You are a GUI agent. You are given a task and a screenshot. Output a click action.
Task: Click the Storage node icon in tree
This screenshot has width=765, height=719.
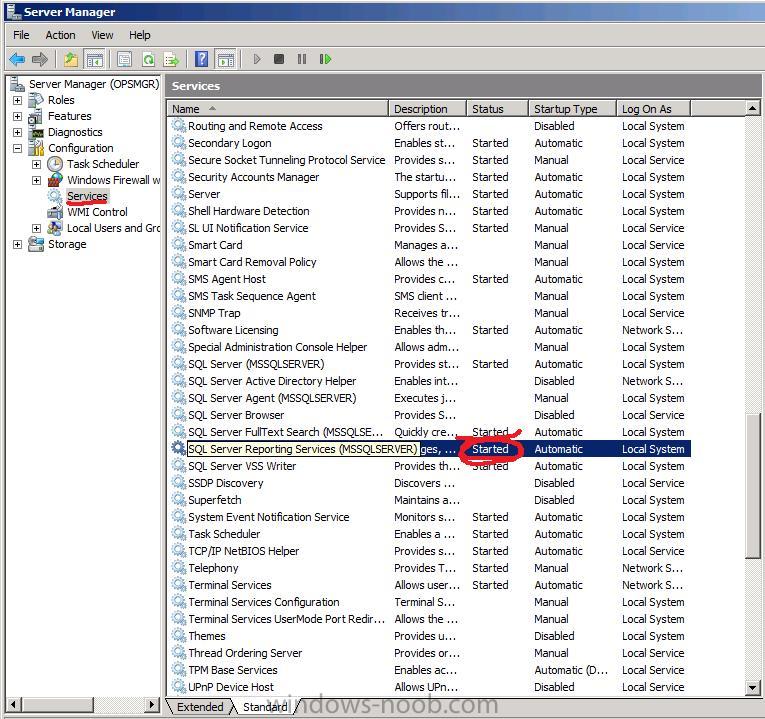tap(36, 244)
